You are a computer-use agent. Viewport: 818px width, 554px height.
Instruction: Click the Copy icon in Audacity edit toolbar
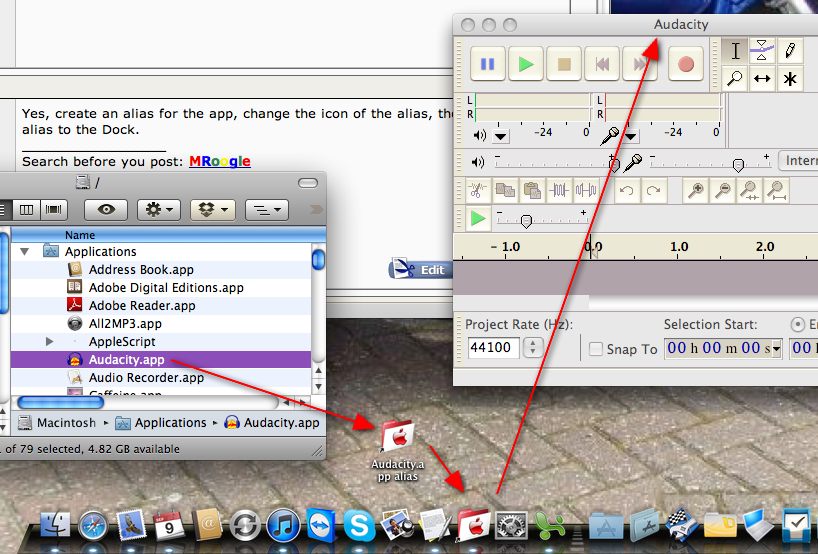pos(504,190)
